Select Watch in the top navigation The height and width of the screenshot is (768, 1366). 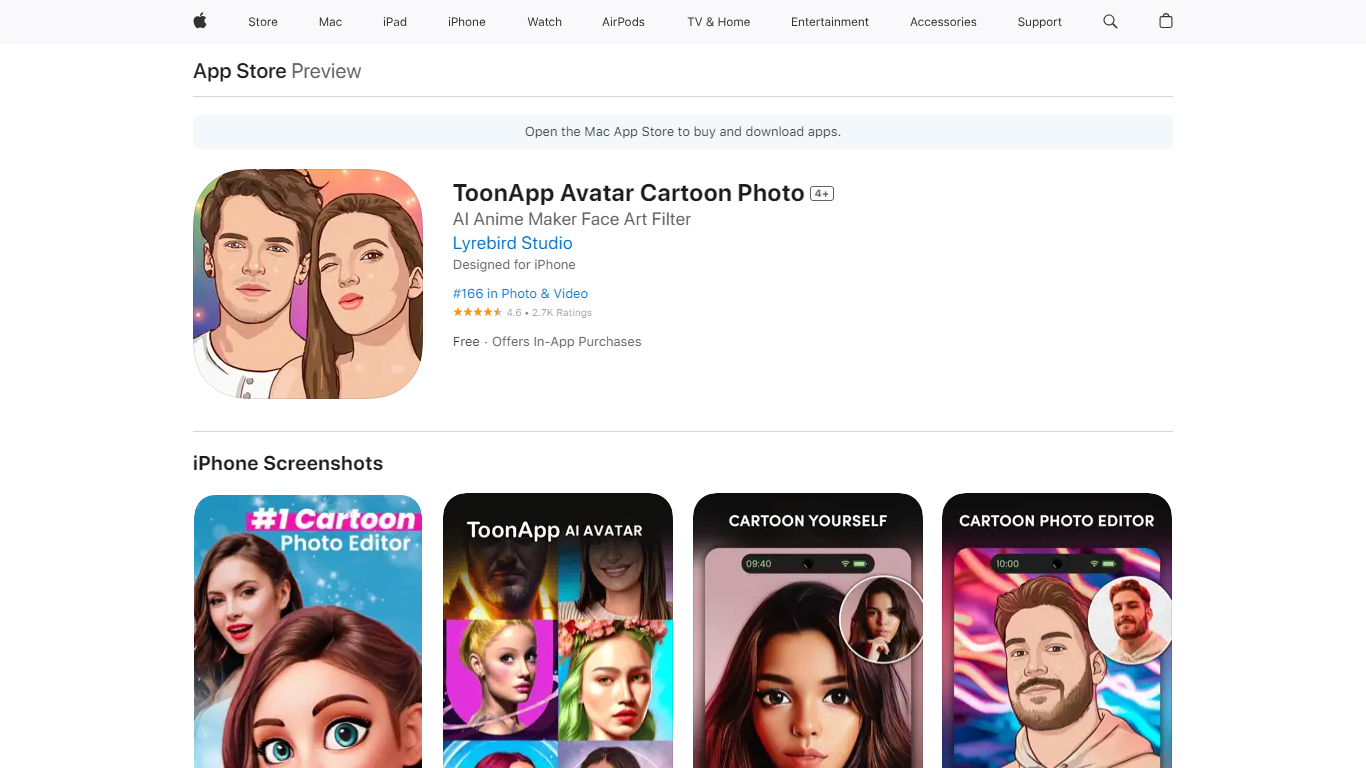[x=545, y=22]
